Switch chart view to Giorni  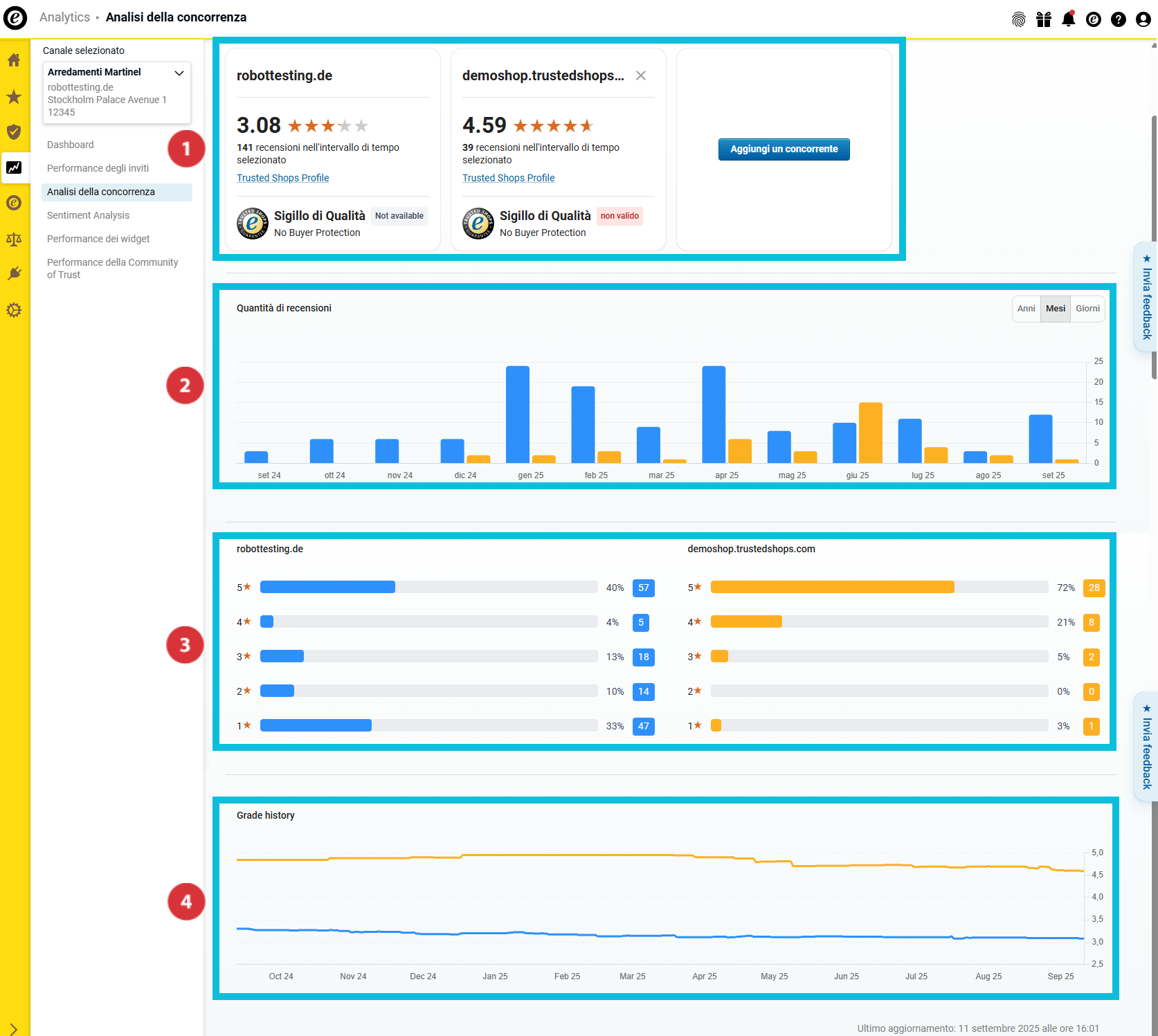point(1087,309)
